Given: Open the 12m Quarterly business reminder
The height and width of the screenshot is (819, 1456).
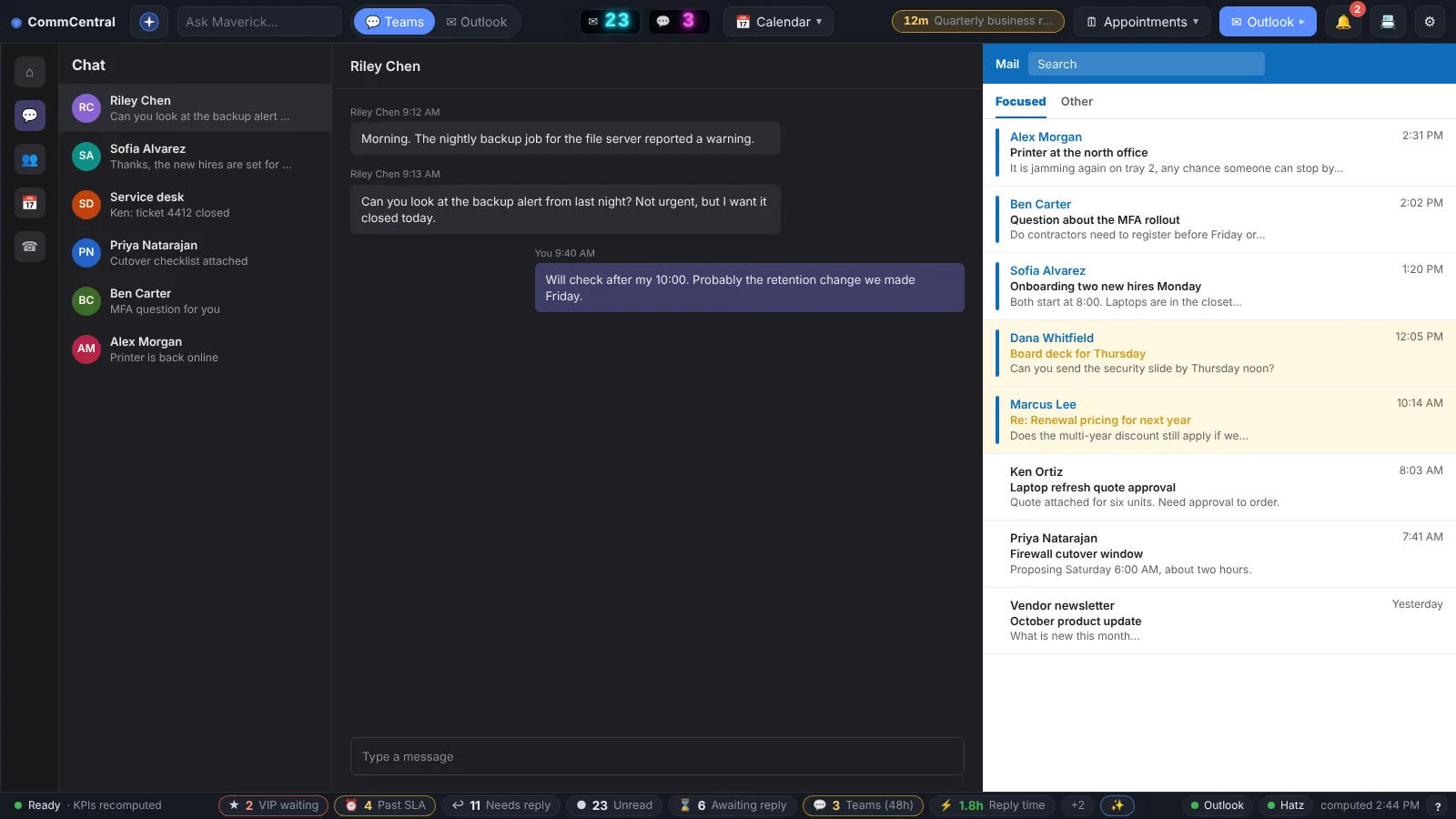Looking at the screenshot, I should pyautogui.click(x=977, y=21).
